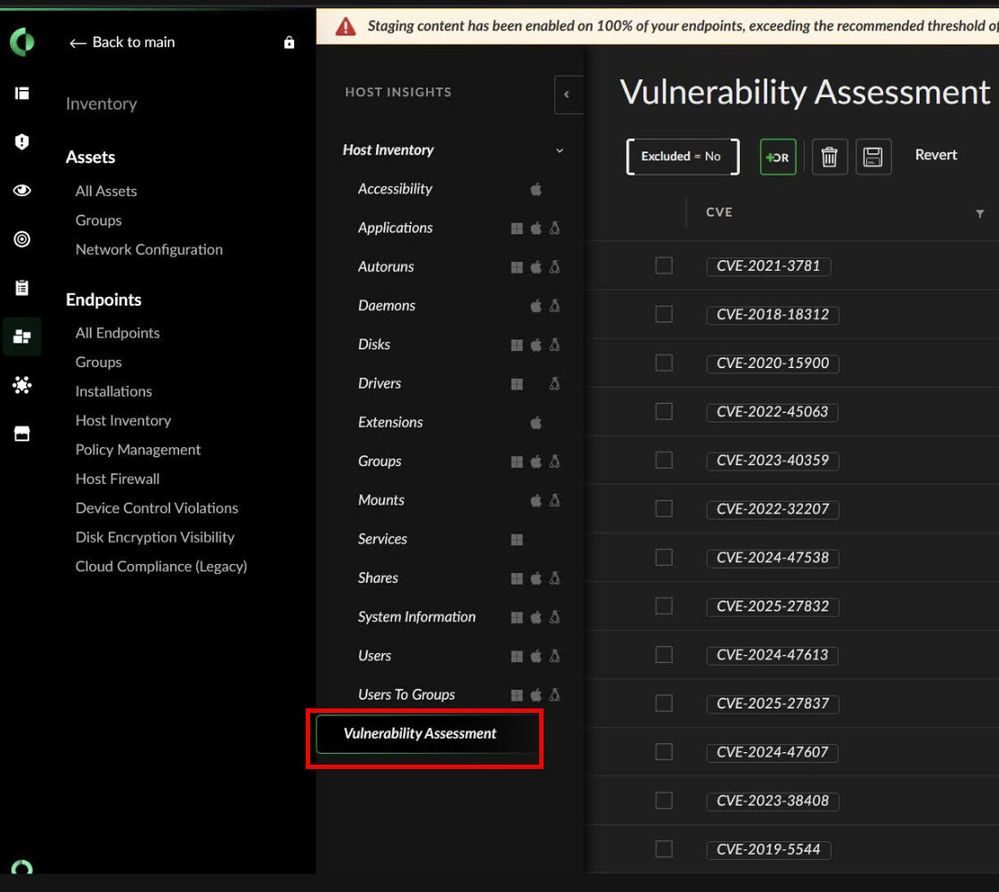Open Network Configuration under Assets
The image size is (999, 892).
(x=149, y=250)
